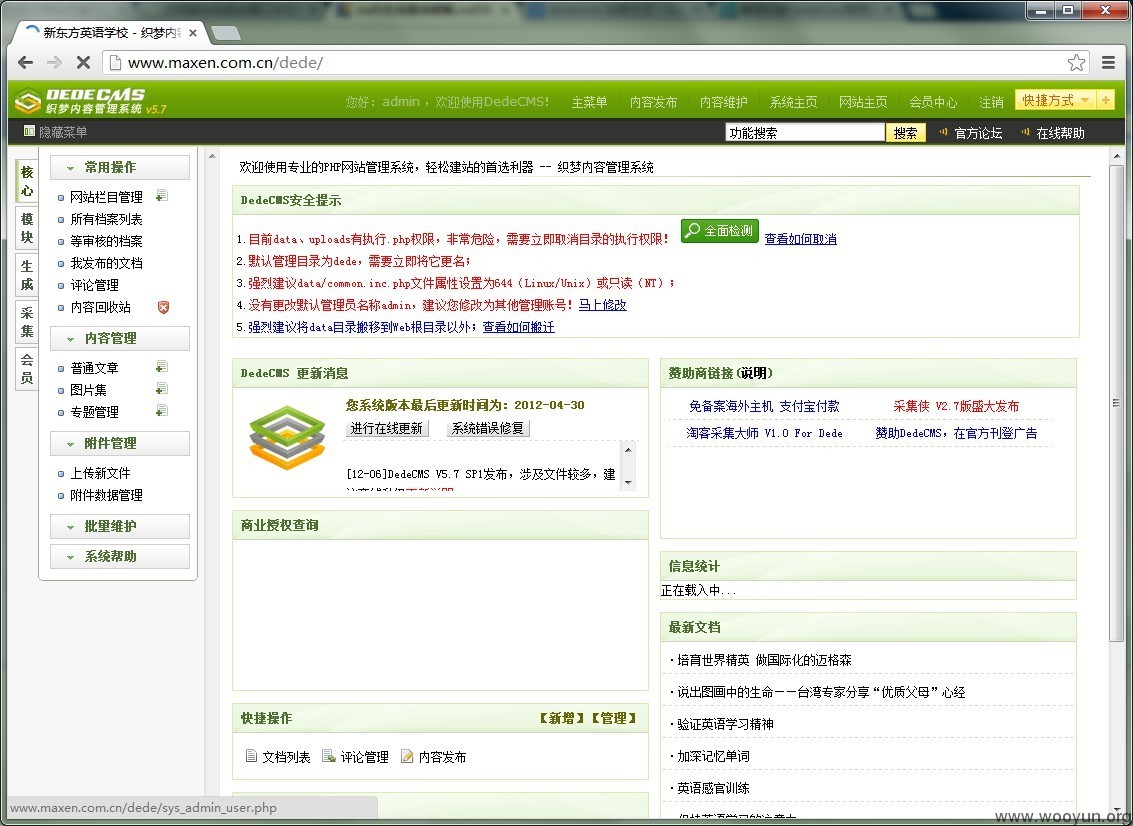Image resolution: width=1133 pixels, height=826 pixels.
Task: Open Chrome hamburger menu
Action: pyautogui.click(x=1108, y=63)
